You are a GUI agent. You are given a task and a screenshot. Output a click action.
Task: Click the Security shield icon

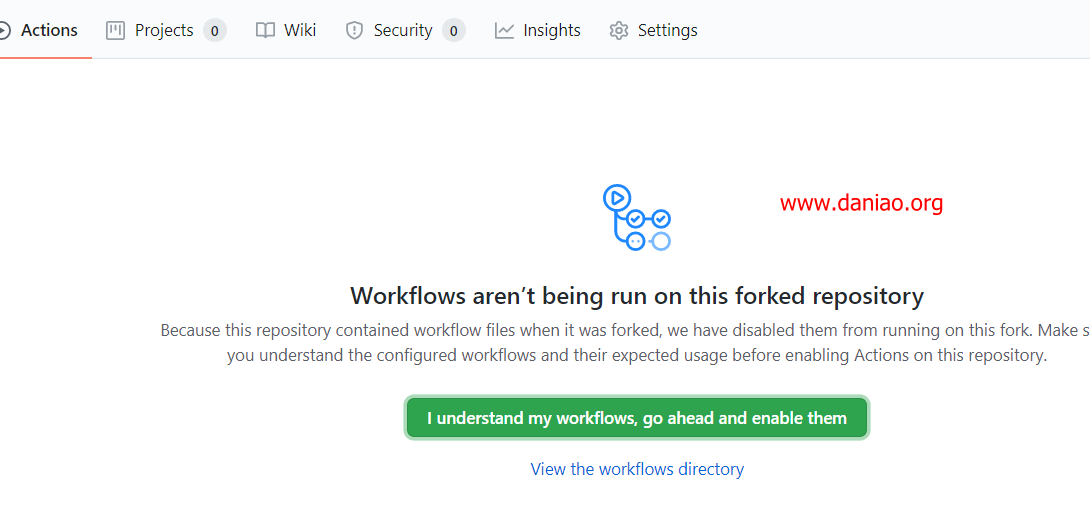(355, 31)
